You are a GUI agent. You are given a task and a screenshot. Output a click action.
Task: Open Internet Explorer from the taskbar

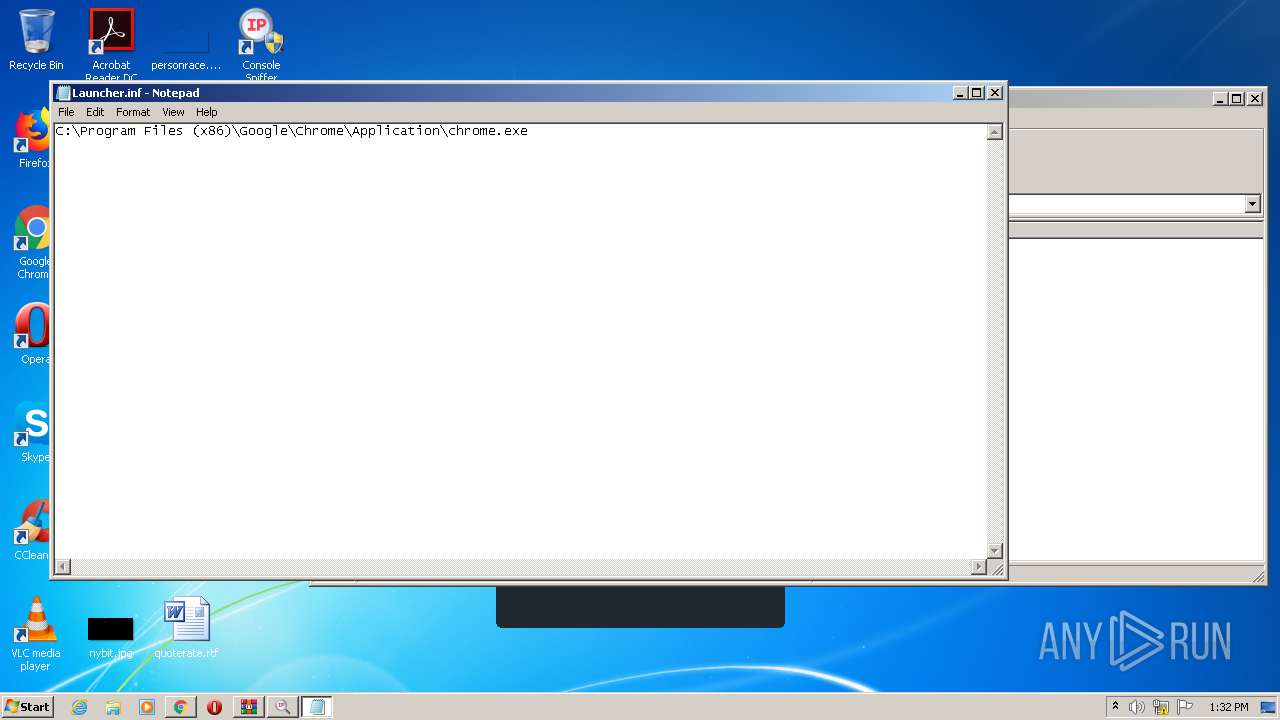(79, 707)
